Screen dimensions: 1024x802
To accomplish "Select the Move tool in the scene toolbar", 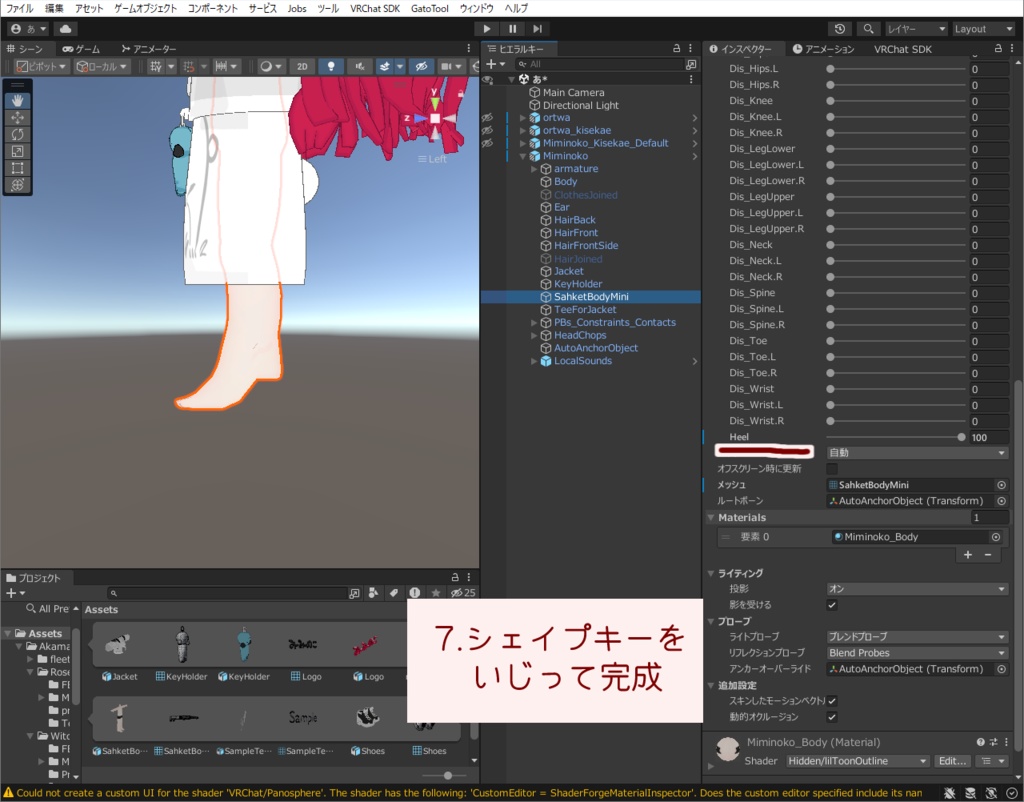I will (x=18, y=117).
